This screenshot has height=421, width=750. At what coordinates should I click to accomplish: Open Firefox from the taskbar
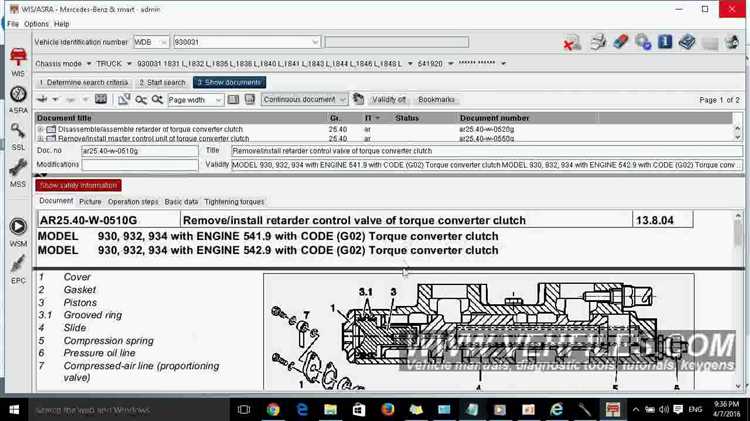(387, 410)
